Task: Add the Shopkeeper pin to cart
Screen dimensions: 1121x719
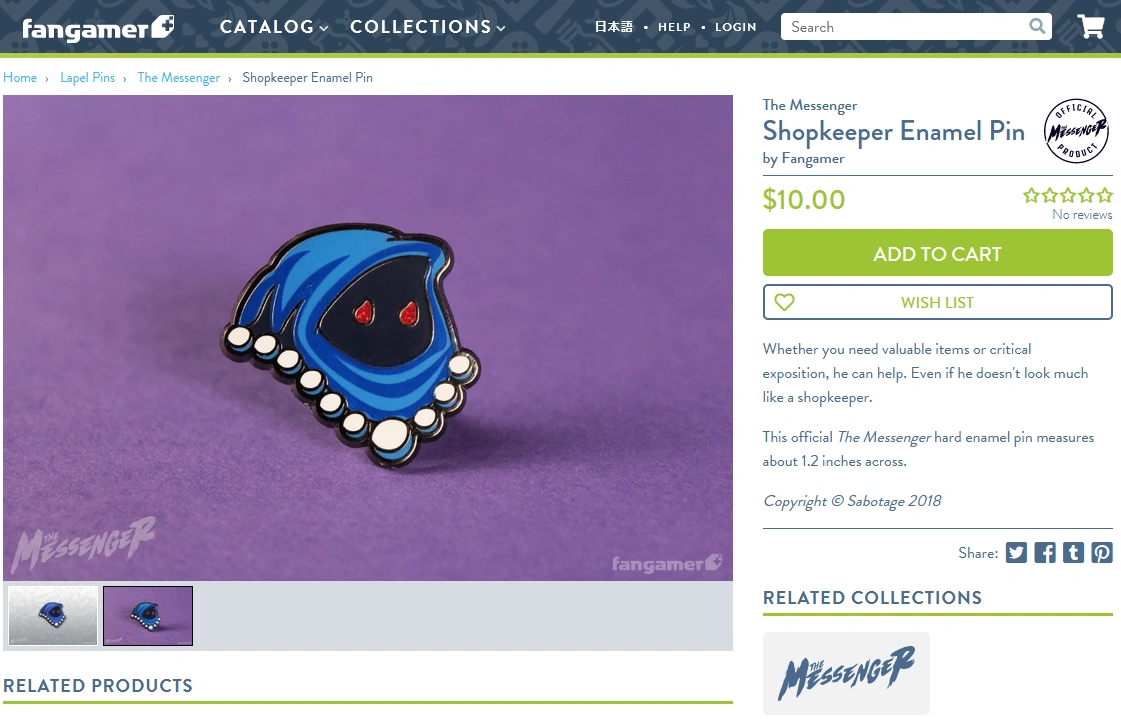Action: (937, 253)
